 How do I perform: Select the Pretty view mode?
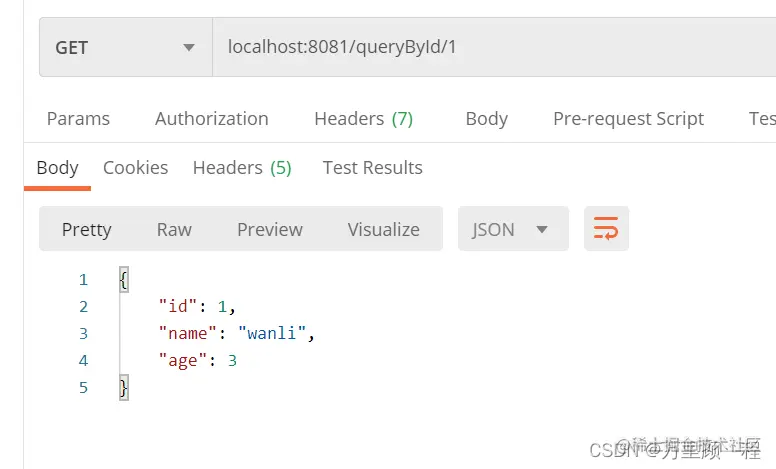click(87, 230)
